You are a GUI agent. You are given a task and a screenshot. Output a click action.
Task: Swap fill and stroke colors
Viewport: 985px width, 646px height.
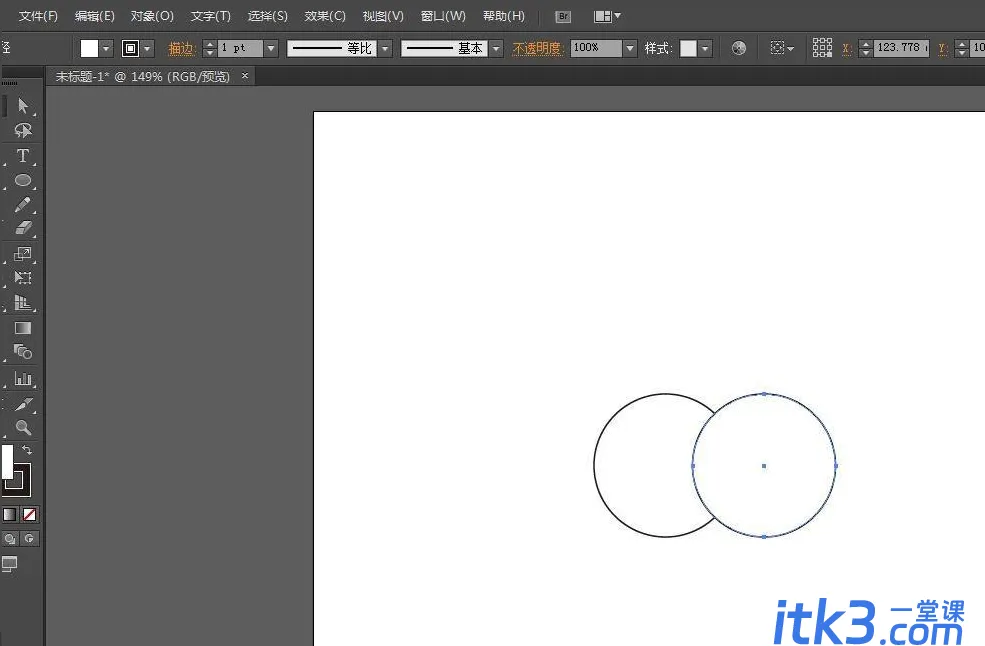pyautogui.click(x=27, y=450)
